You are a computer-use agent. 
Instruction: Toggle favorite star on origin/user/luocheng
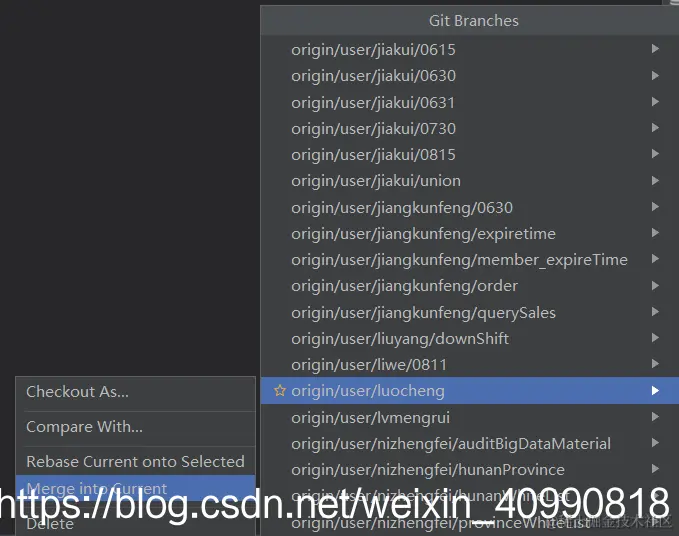pyautogui.click(x=280, y=391)
